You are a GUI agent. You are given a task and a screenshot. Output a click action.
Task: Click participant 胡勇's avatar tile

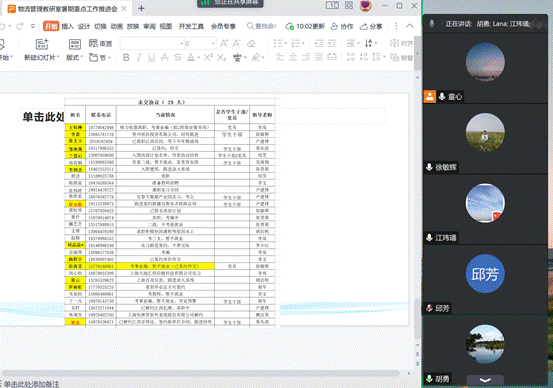tap(485, 344)
